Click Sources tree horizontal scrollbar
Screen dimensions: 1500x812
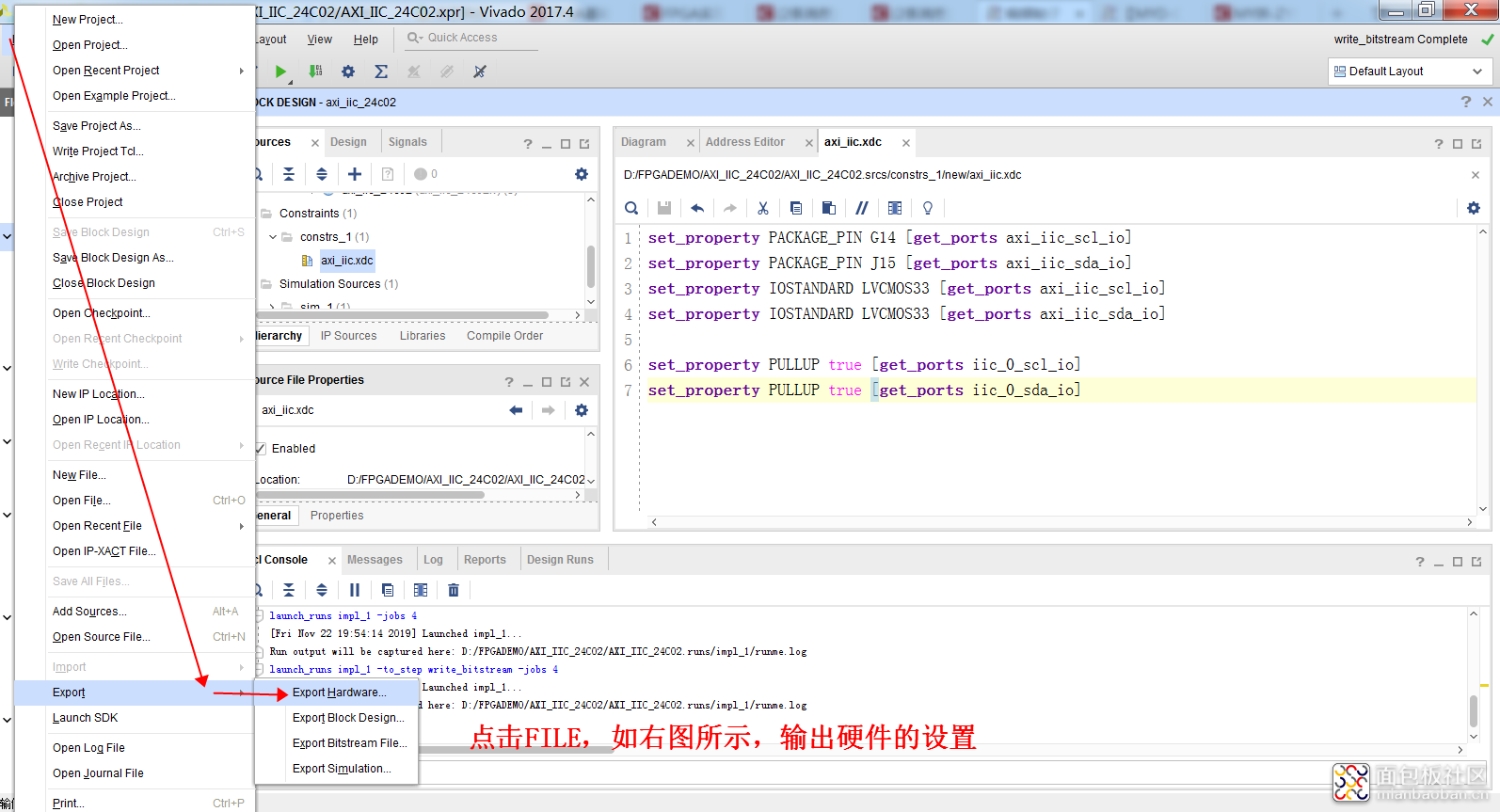coord(403,315)
